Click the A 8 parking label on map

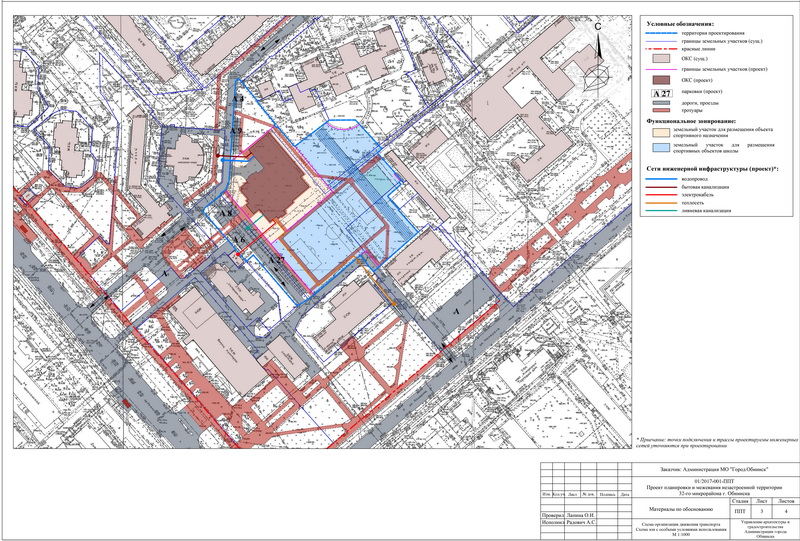(226, 214)
